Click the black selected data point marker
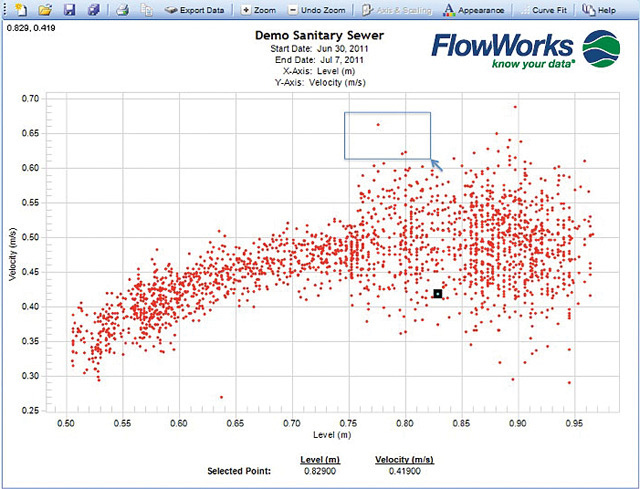The width and height of the screenshot is (640, 489). point(438,293)
